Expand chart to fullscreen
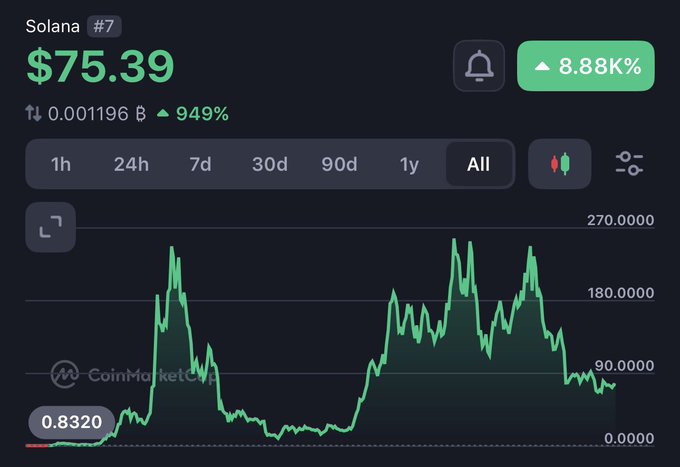Image resolution: width=680 pixels, height=467 pixels. click(x=51, y=227)
